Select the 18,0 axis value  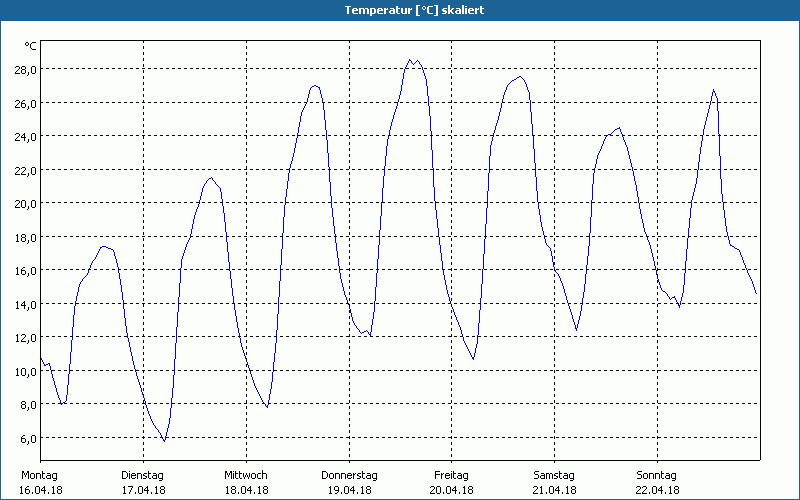26,237
